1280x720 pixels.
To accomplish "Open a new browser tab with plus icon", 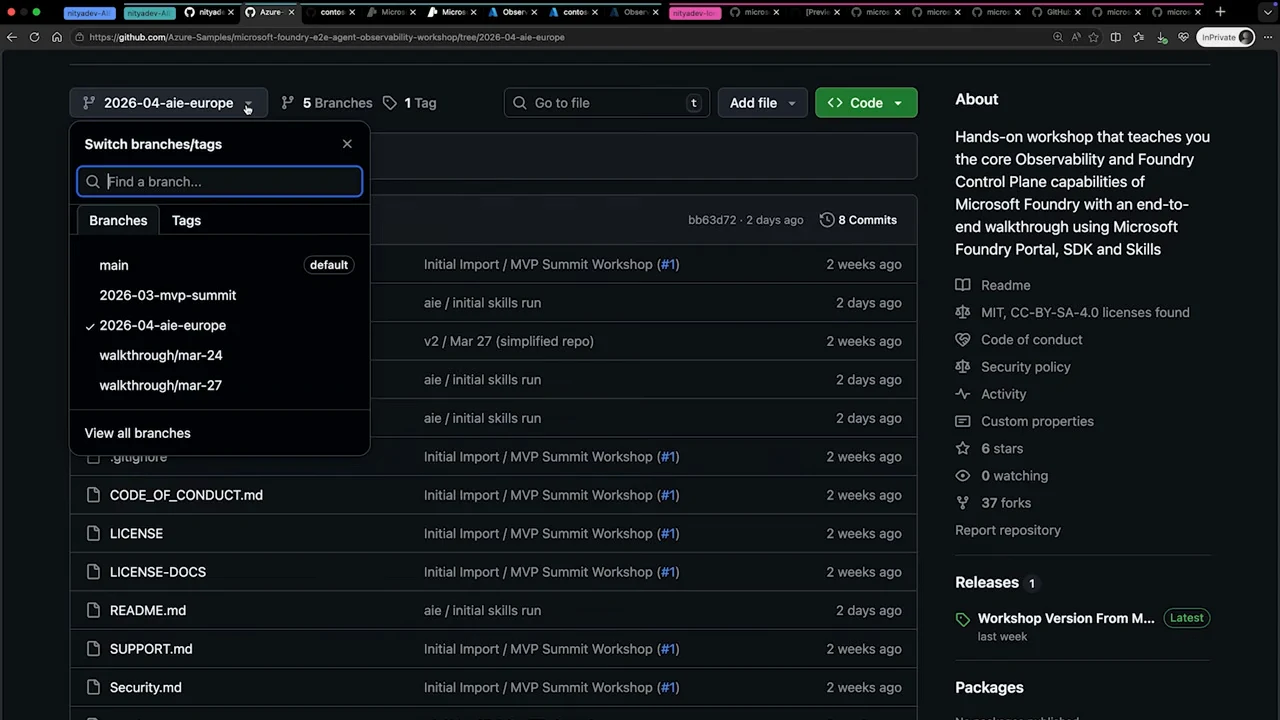I will [1220, 12].
